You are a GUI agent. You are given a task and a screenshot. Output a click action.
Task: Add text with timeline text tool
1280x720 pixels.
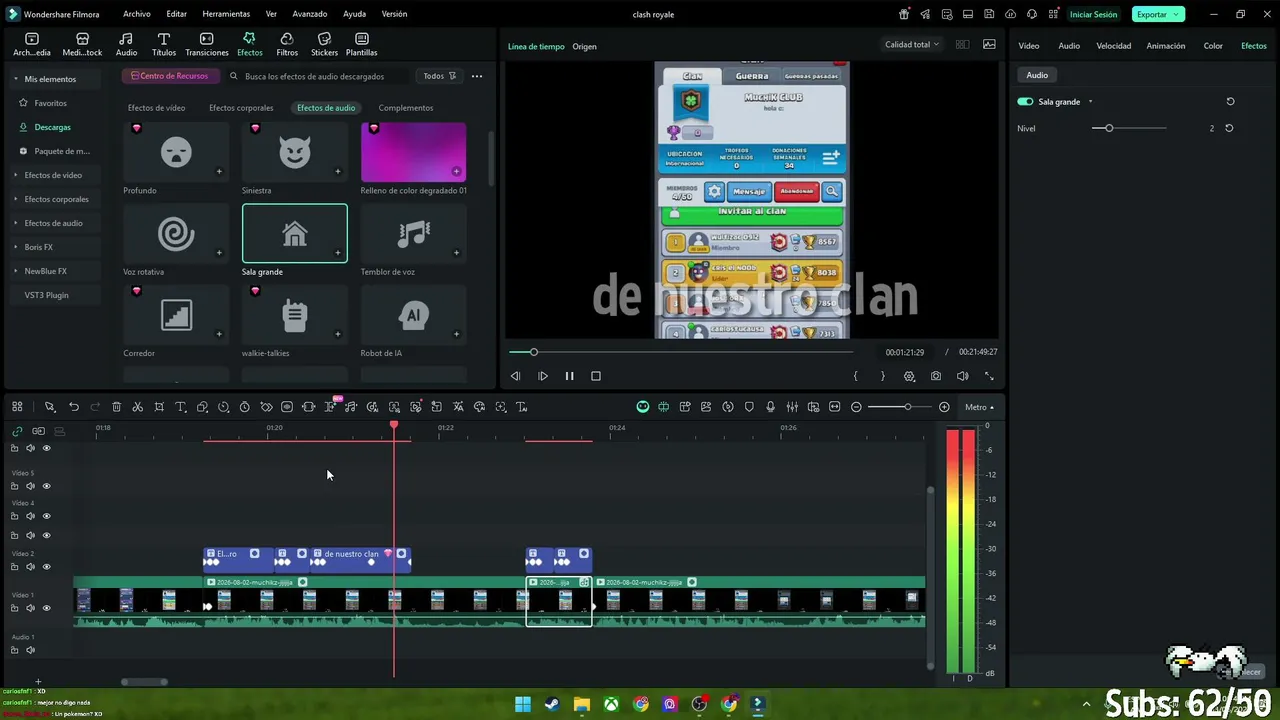click(181, 407)
